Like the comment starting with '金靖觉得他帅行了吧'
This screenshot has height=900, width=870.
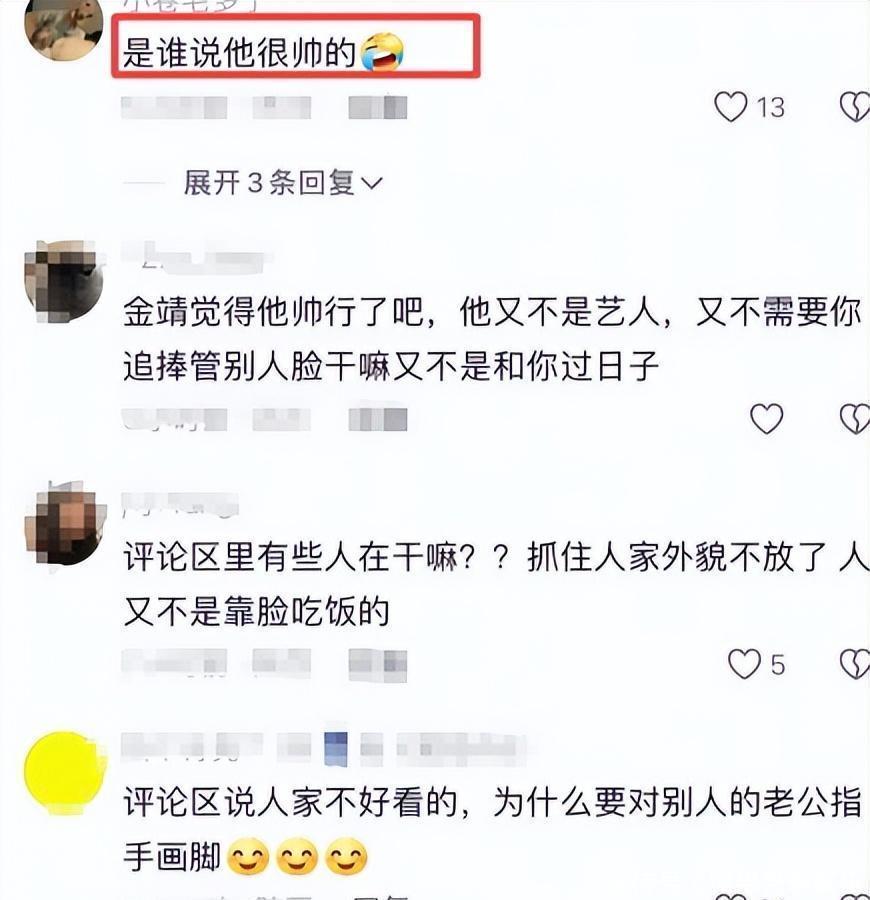click(x=767, y=418)
